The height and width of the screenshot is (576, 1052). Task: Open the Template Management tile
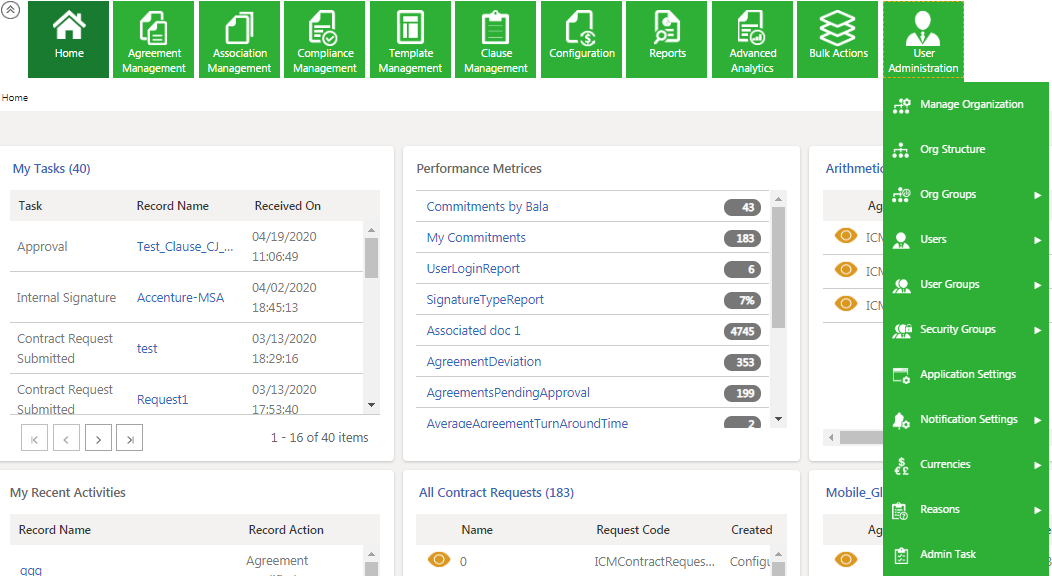[x=410, y=40]
